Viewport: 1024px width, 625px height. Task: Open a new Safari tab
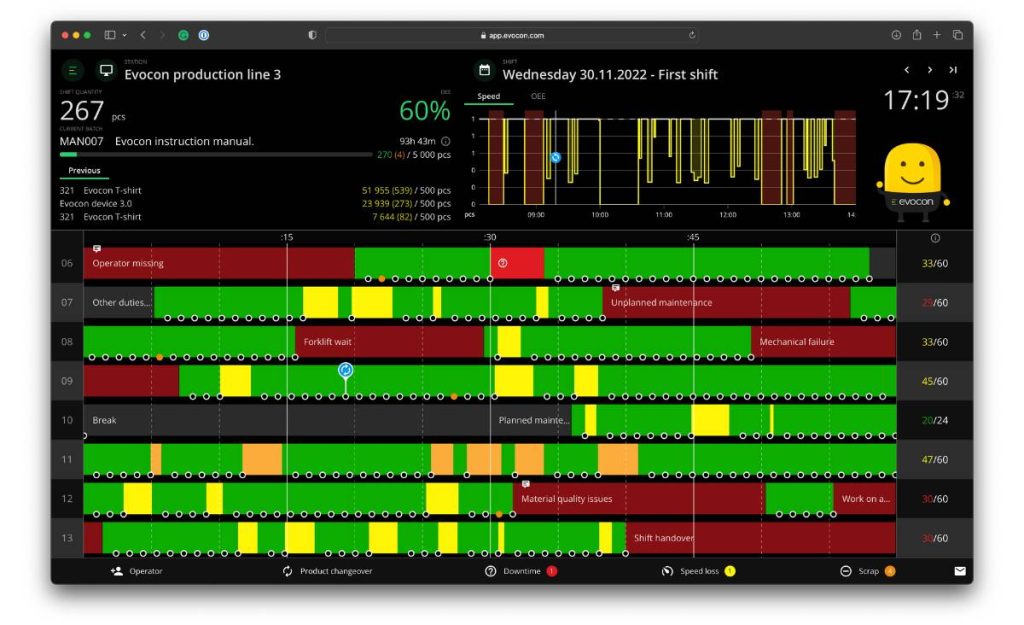pos(936,35)
